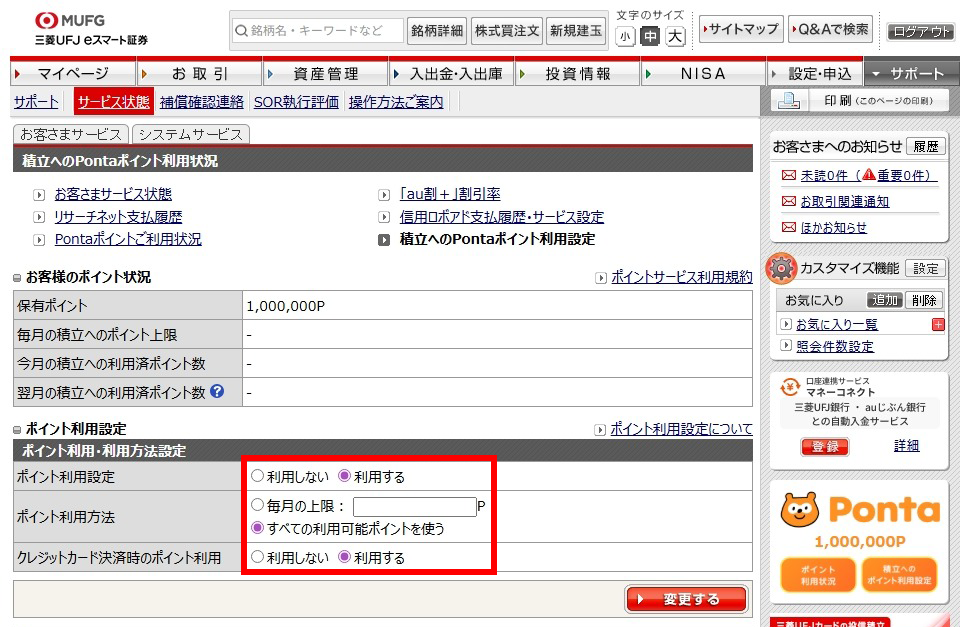Select 利用しない for ポイント利用設定
This screenshot has width=972, height=627.
point(258,477)
